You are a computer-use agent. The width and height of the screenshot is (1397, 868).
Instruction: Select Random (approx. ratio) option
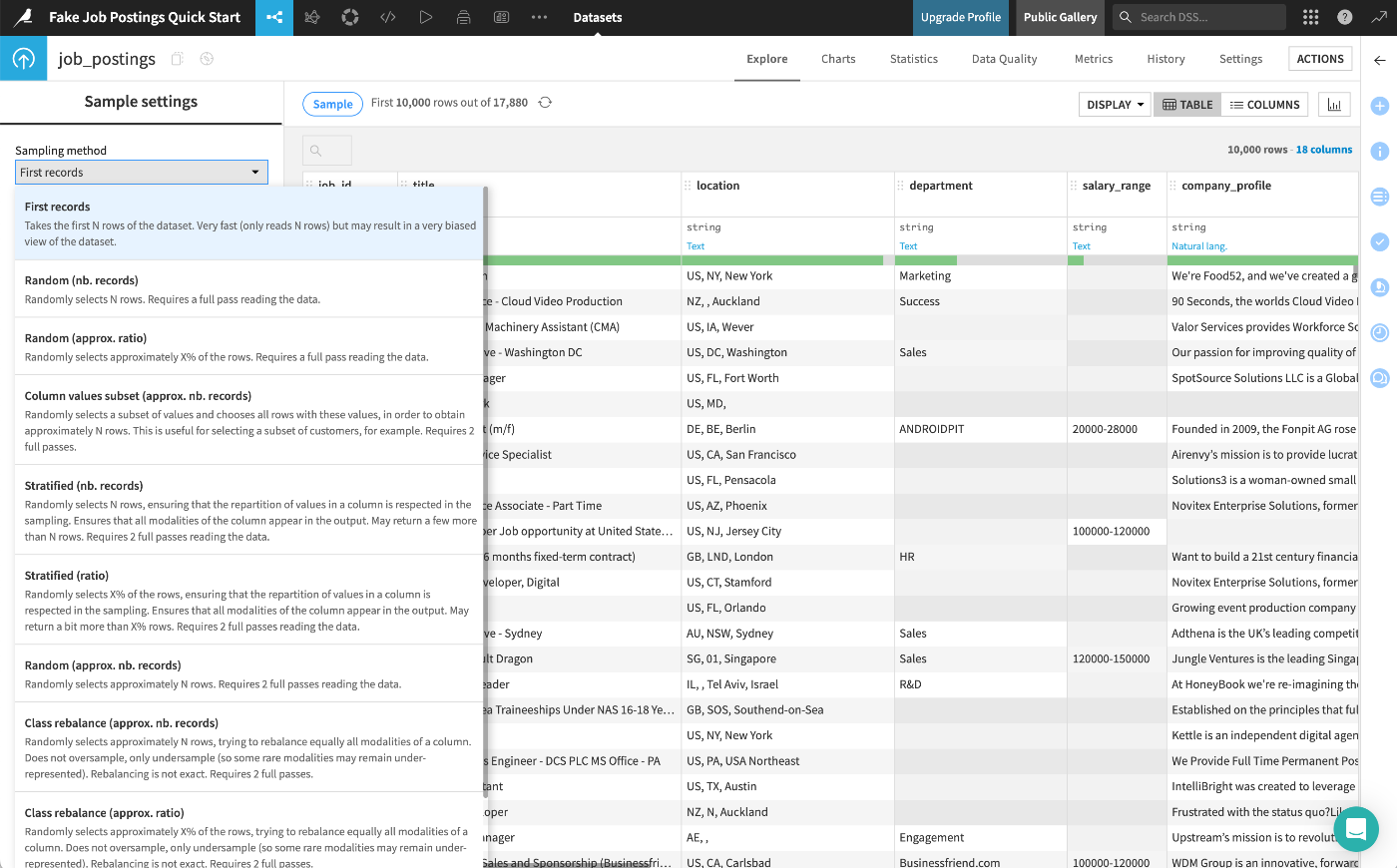249,347
